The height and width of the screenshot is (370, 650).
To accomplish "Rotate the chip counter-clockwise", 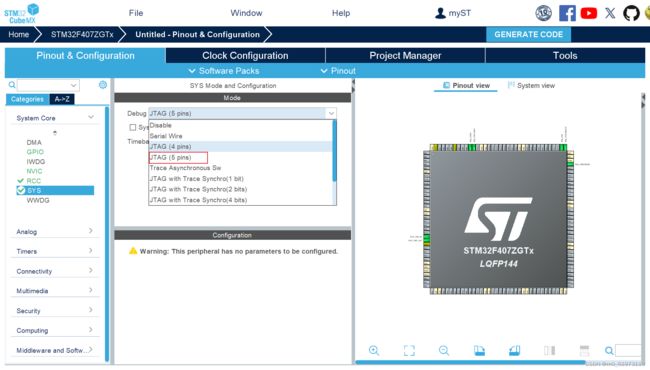I will [514, 351].
